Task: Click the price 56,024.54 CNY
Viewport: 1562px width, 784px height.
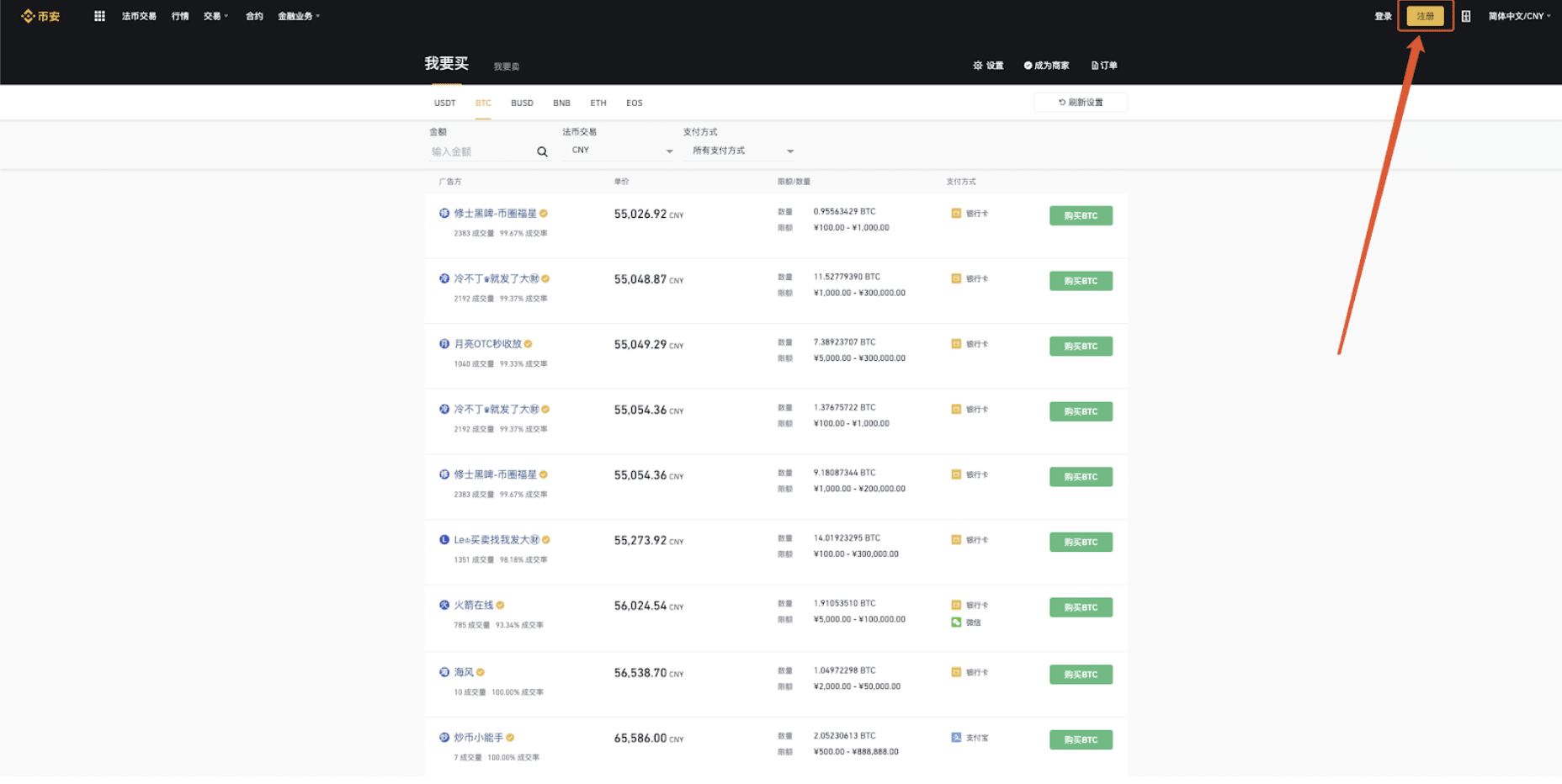Action: (649, 607)
